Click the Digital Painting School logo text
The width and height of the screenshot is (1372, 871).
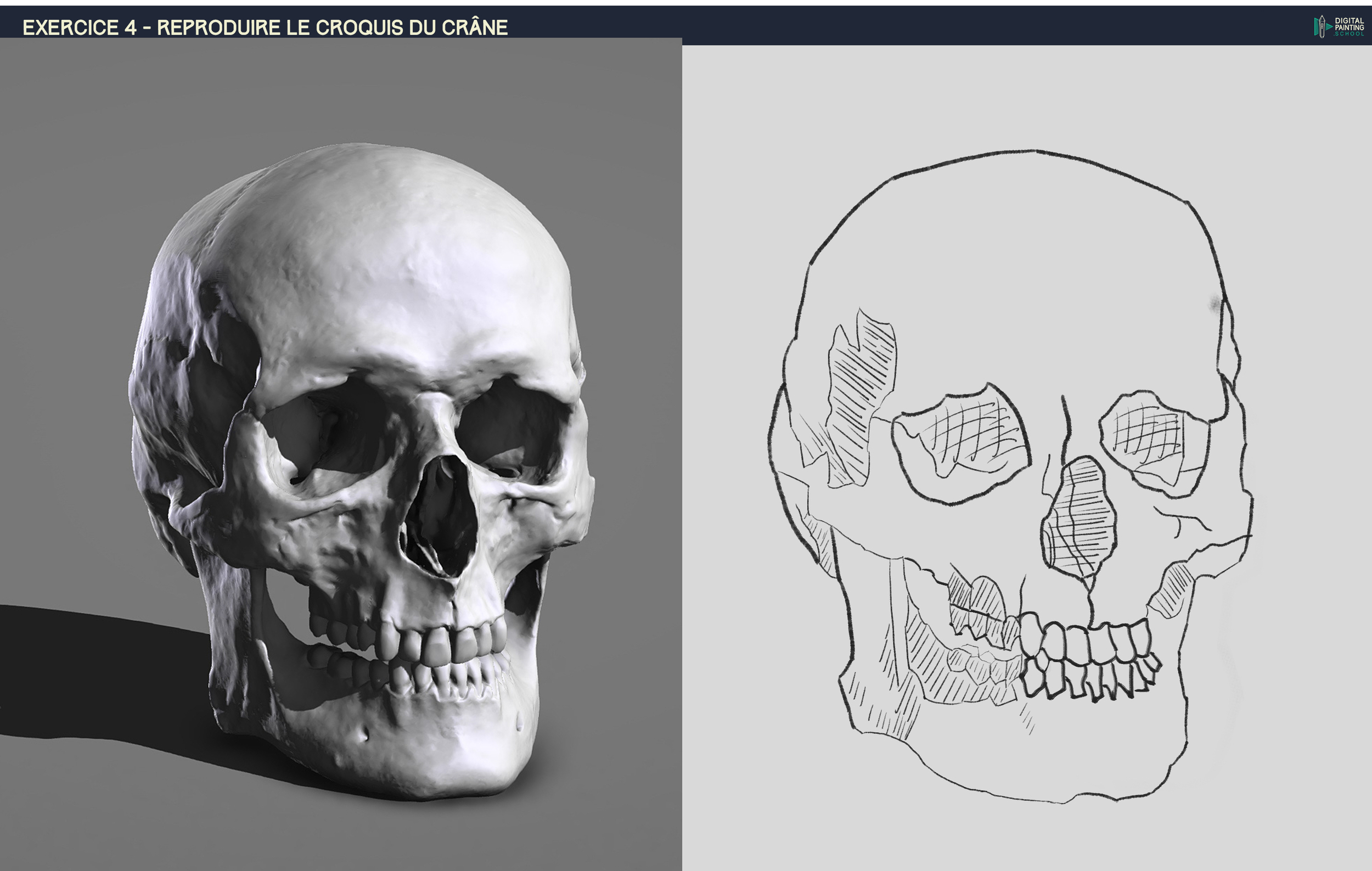point(1349,27)
